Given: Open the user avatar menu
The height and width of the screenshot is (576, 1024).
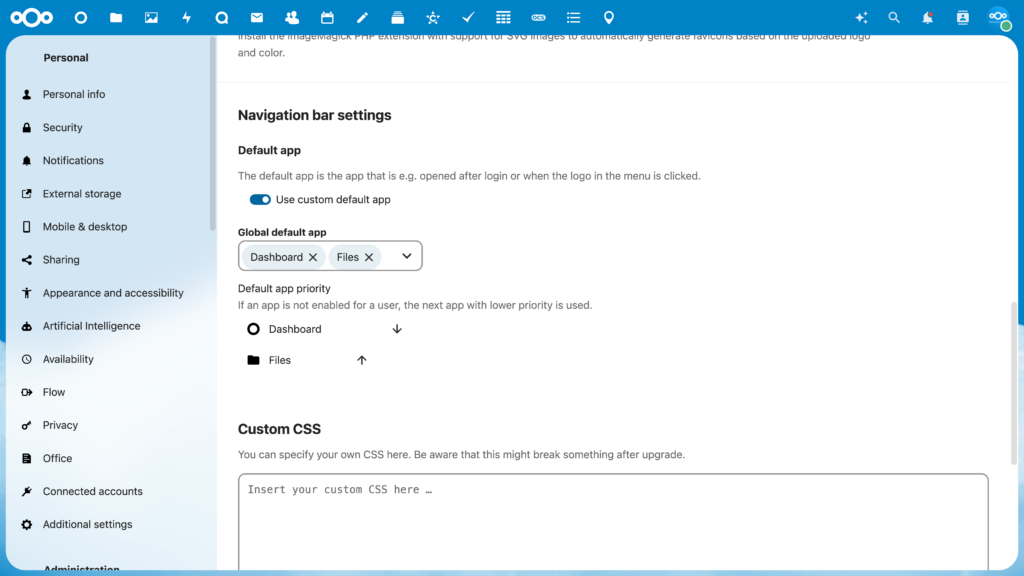Looking at the screenshot, I should point(997,18).
